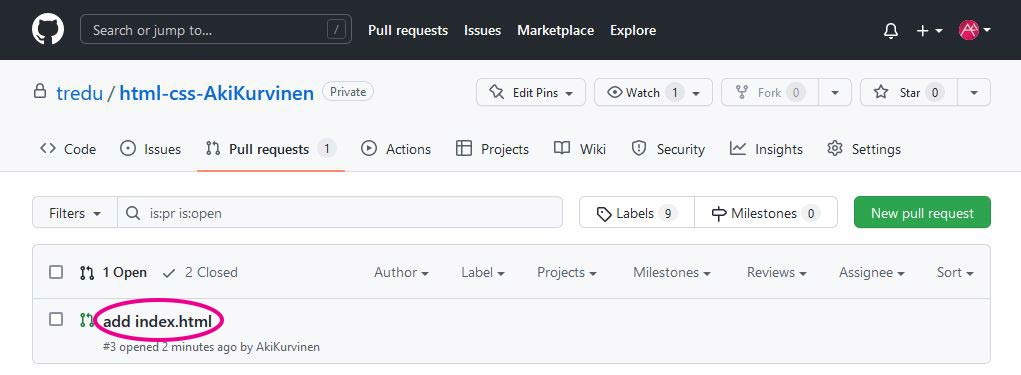1021x375 pixels.
Task: Switch to the Actions tab
Action: click(396, 149)
